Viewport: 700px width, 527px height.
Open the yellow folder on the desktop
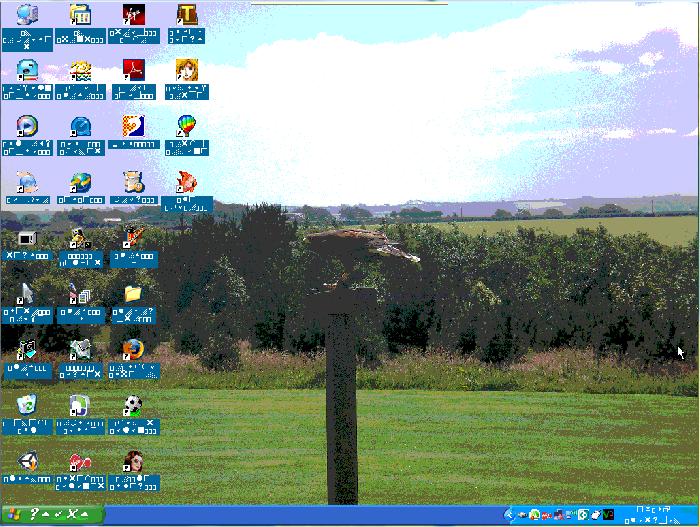133,293
